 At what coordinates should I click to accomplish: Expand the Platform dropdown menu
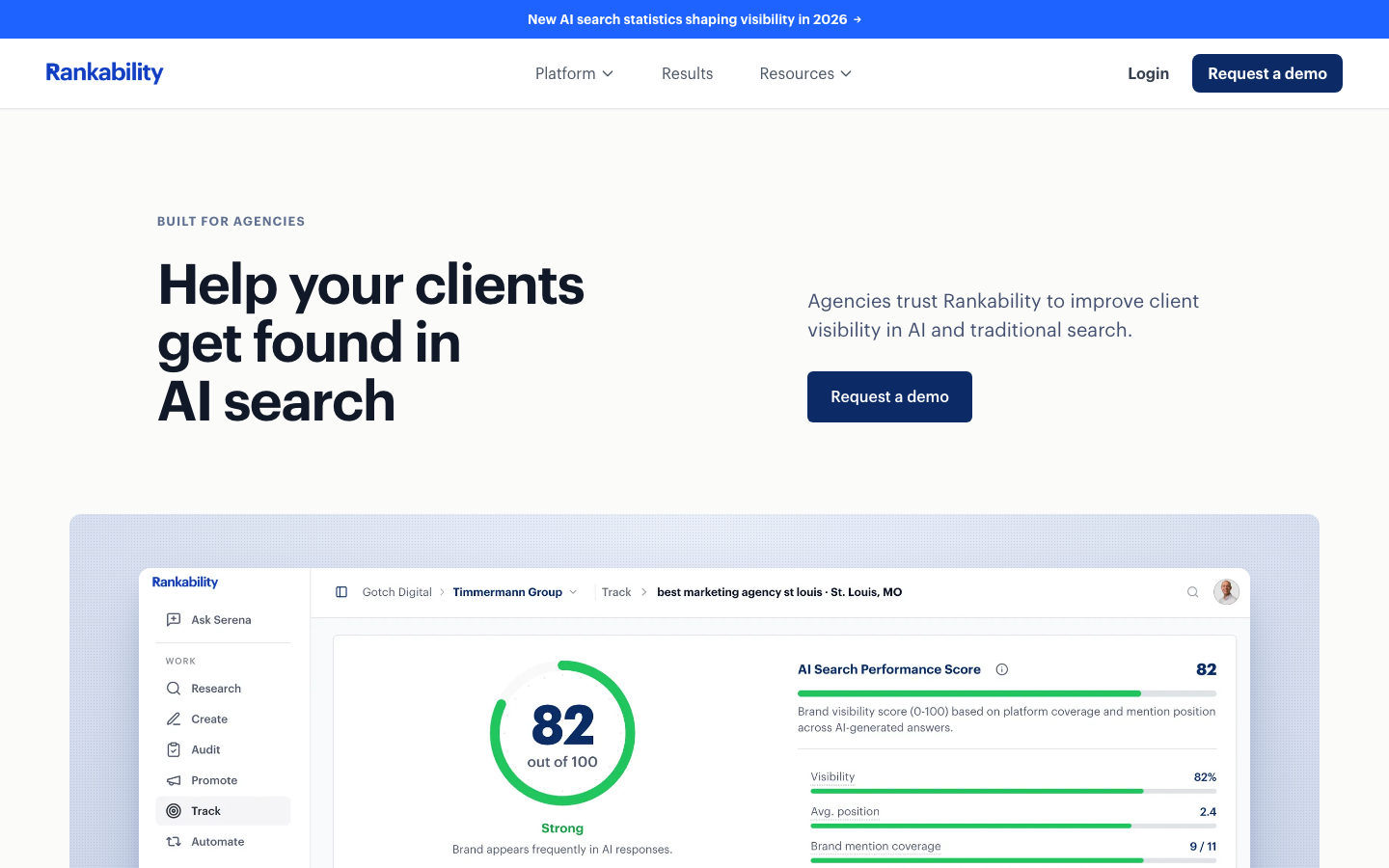574,73
